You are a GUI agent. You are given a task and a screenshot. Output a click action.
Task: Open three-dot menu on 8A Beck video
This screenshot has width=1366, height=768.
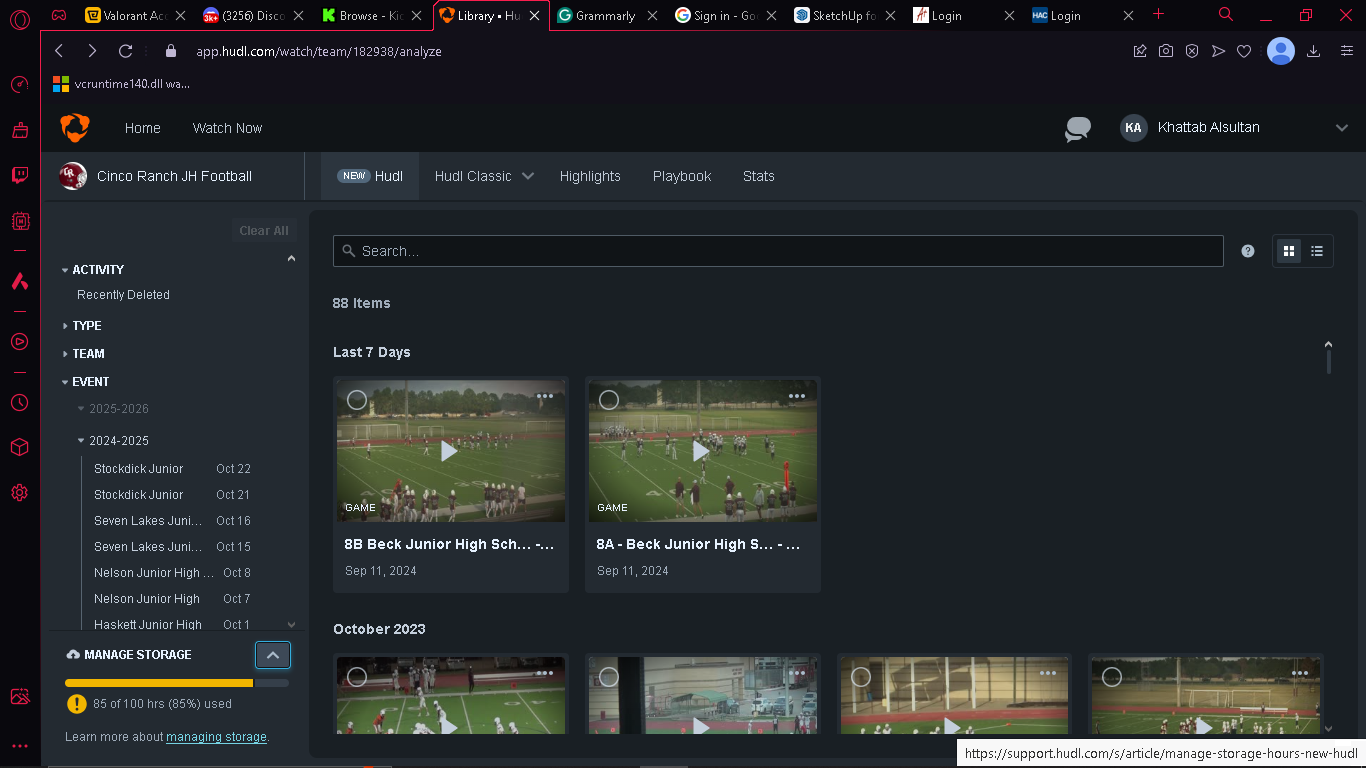(x=797, y=396)
